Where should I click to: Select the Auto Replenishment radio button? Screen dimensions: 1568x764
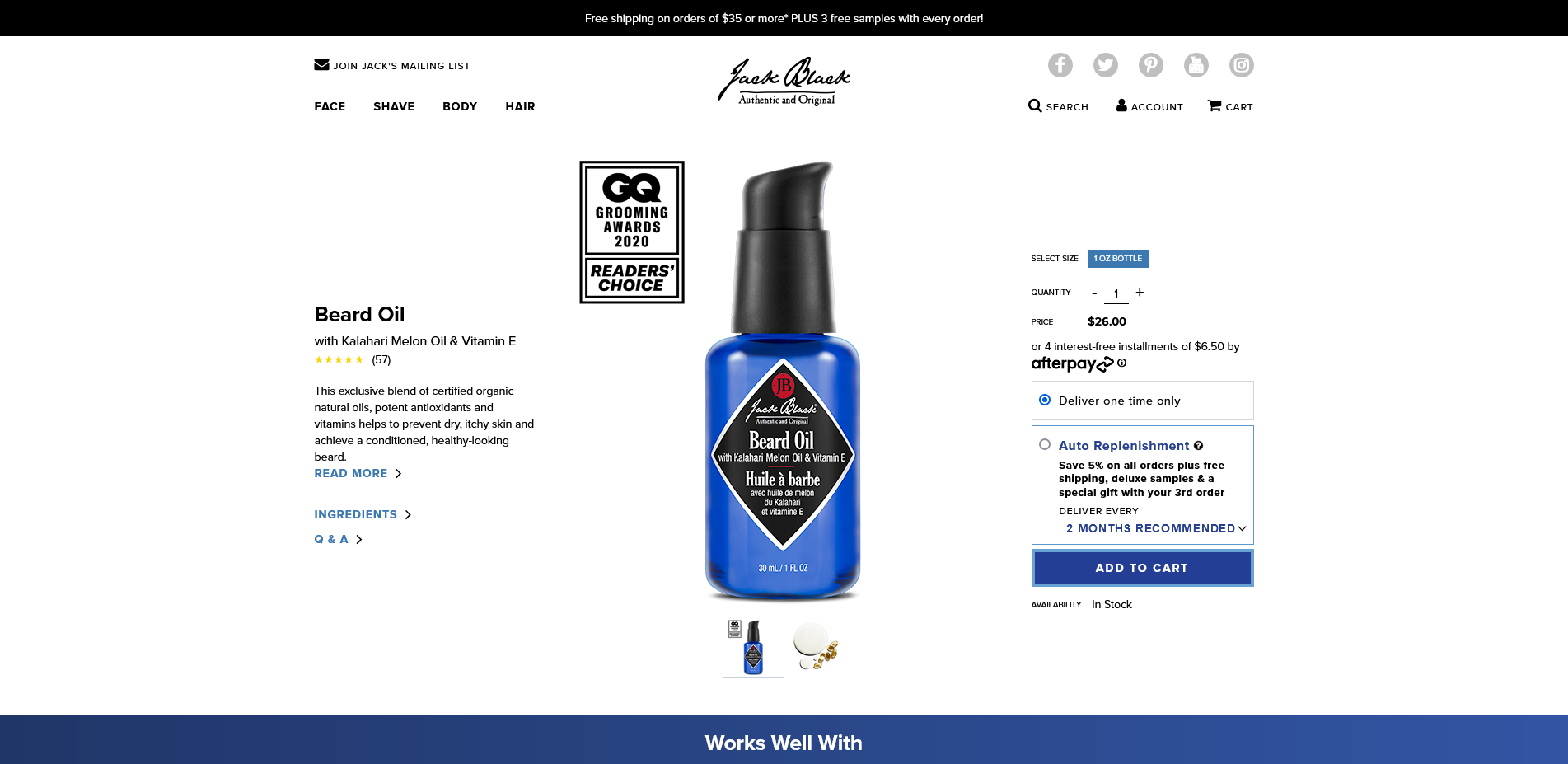[1045, 444]
